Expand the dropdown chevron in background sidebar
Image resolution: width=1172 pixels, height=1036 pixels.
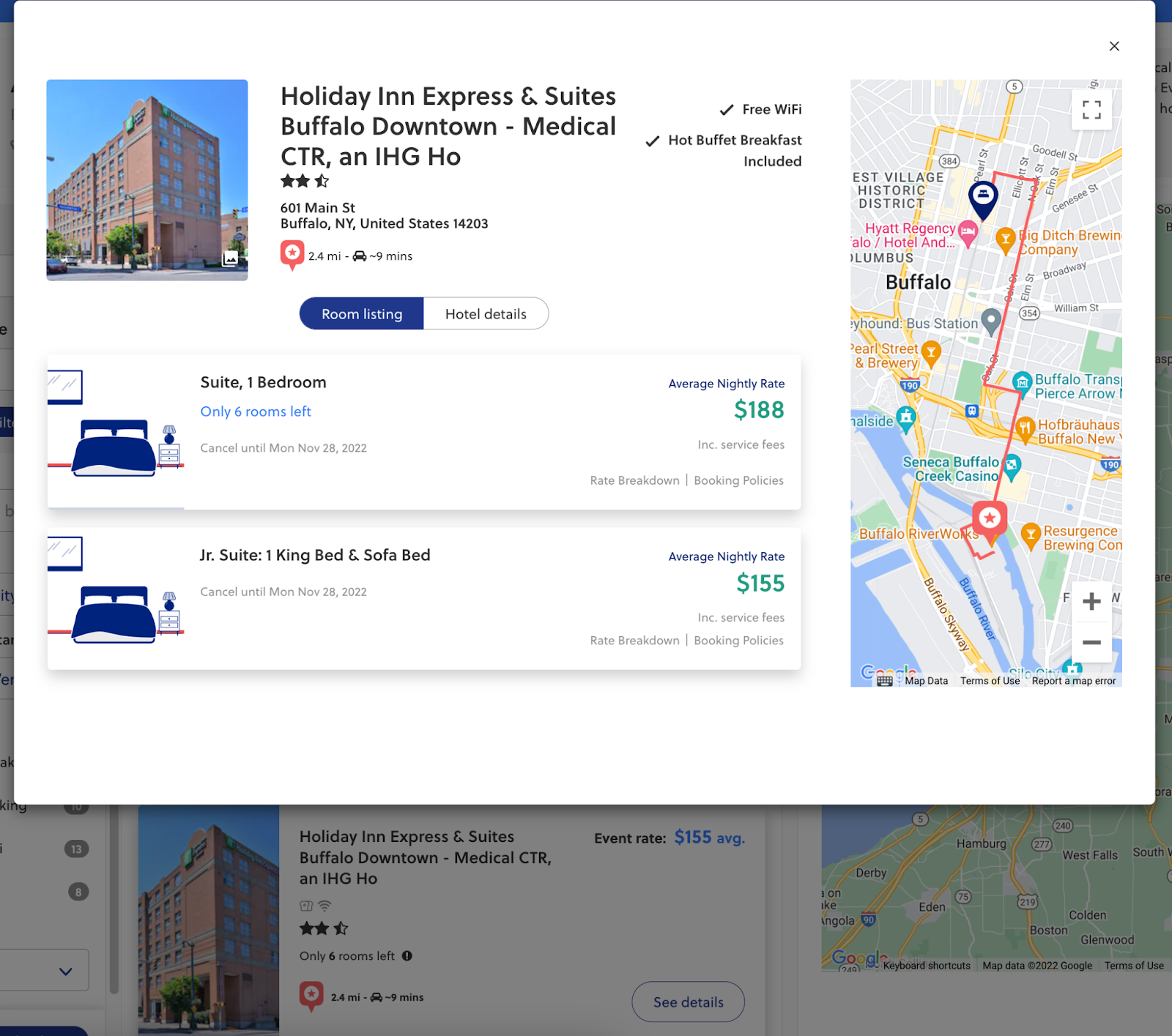pyautogui.click(x=66, y=972)
